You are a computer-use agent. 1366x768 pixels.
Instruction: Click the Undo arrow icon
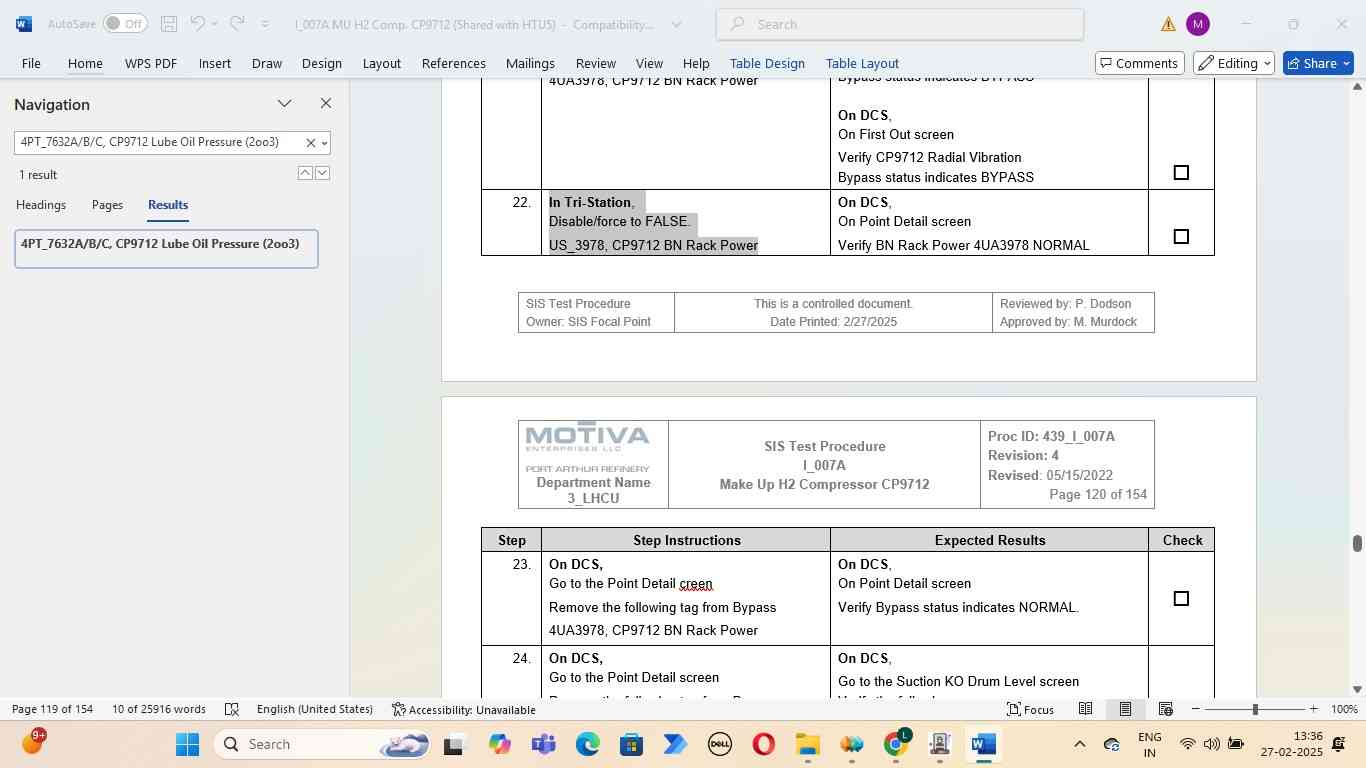198,24
